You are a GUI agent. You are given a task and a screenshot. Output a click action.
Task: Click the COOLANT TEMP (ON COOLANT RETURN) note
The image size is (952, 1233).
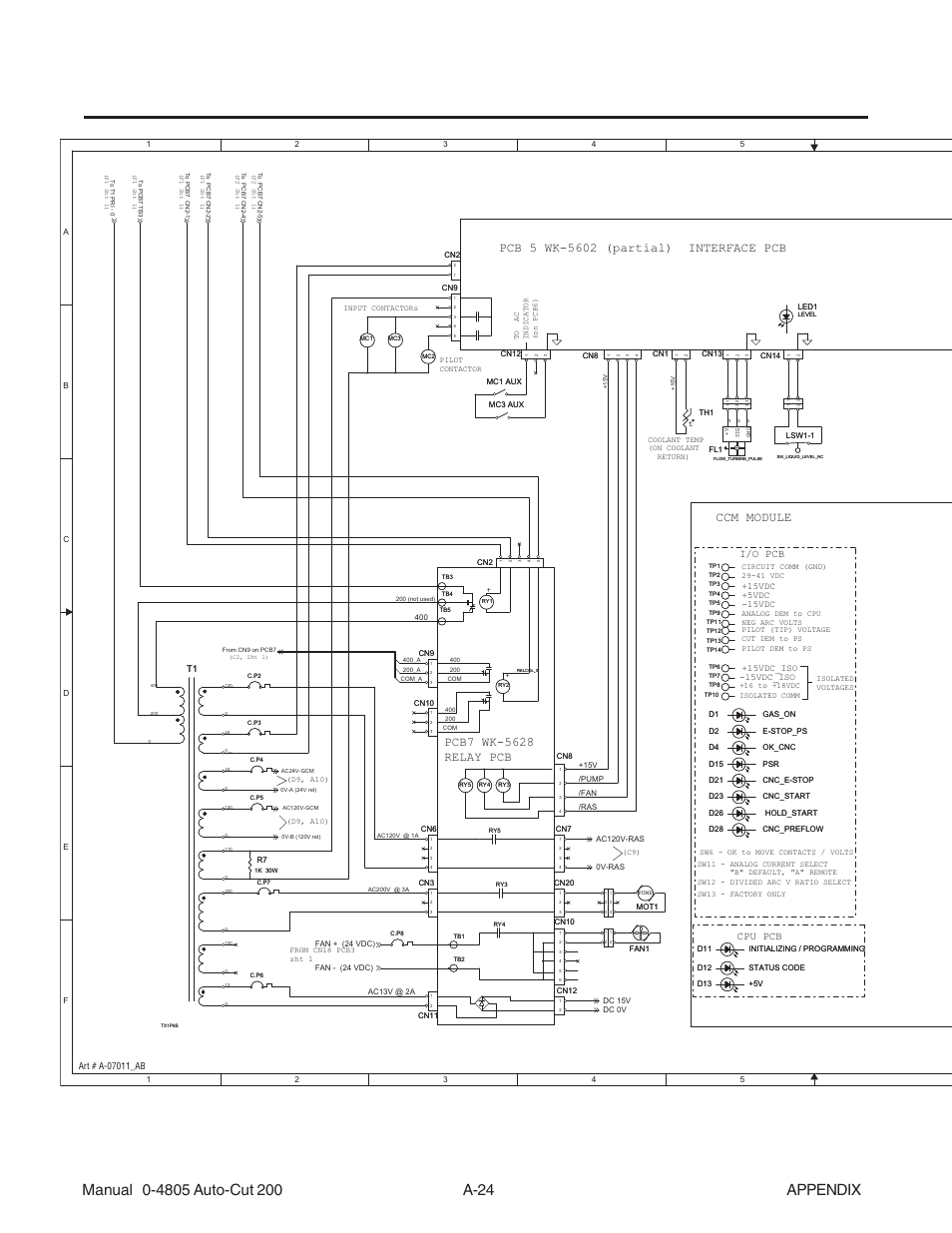[676, 448]
